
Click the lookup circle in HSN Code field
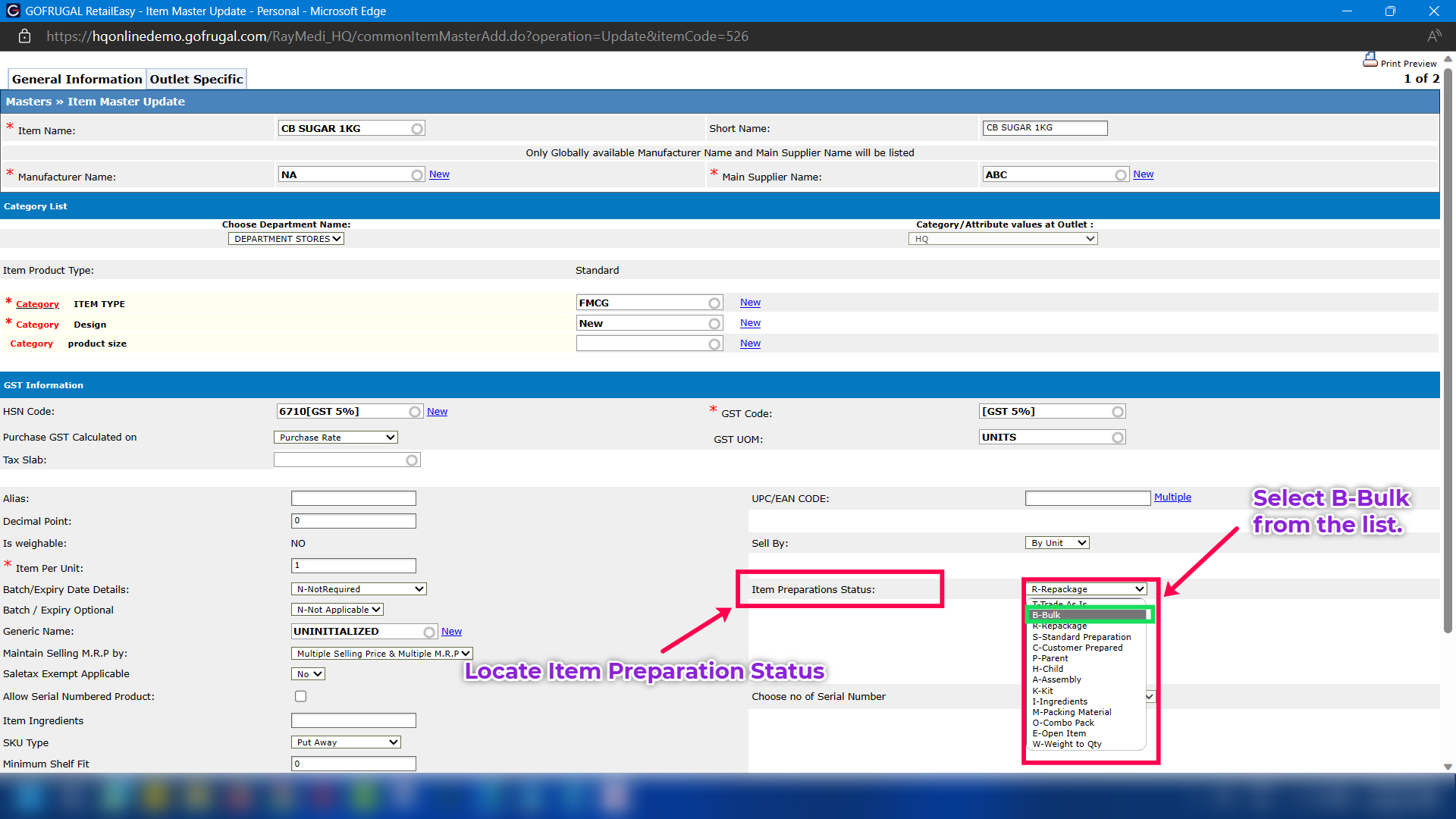[x=415, y=412]
